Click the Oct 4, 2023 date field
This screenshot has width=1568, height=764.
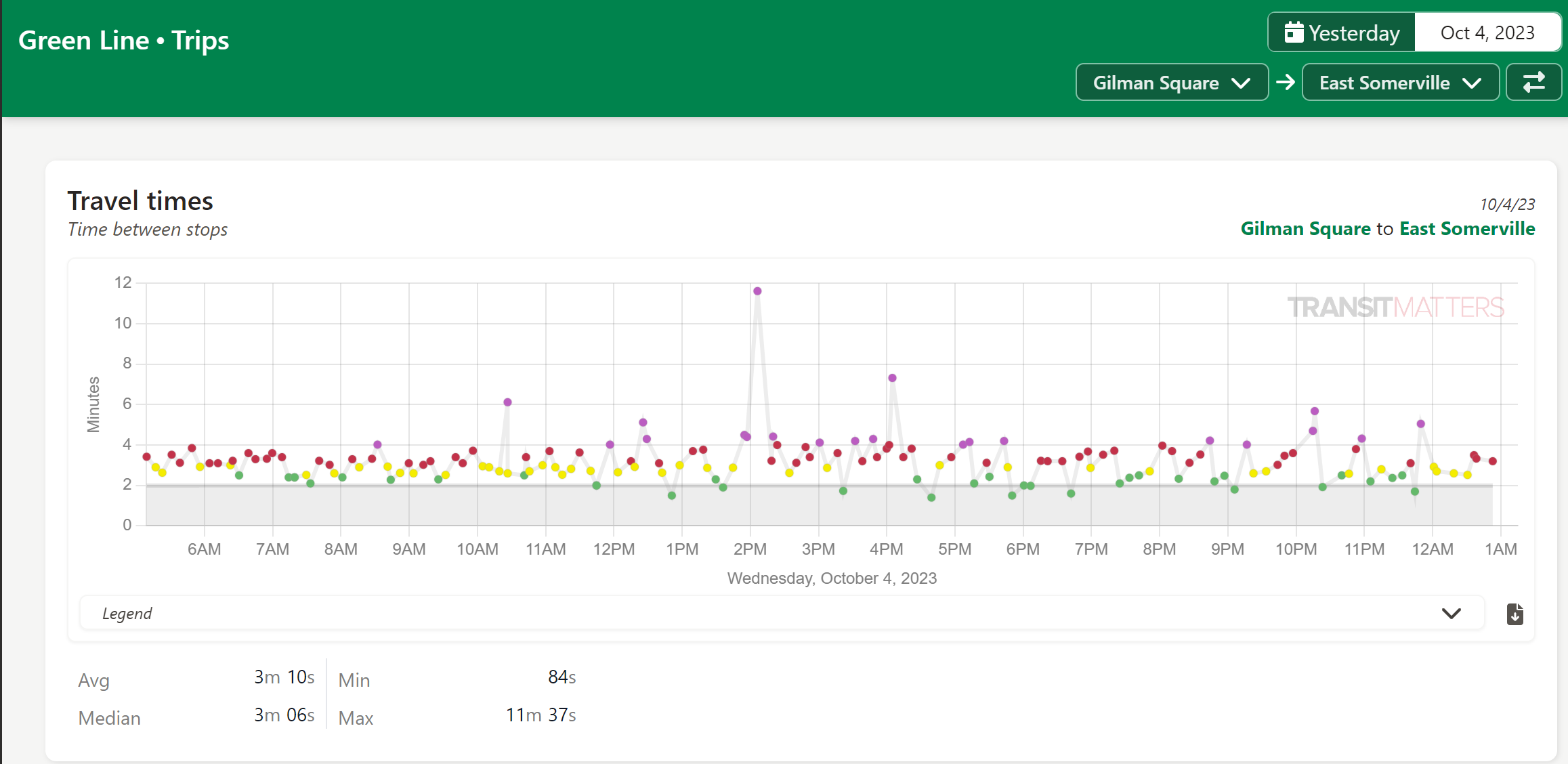1487,33
